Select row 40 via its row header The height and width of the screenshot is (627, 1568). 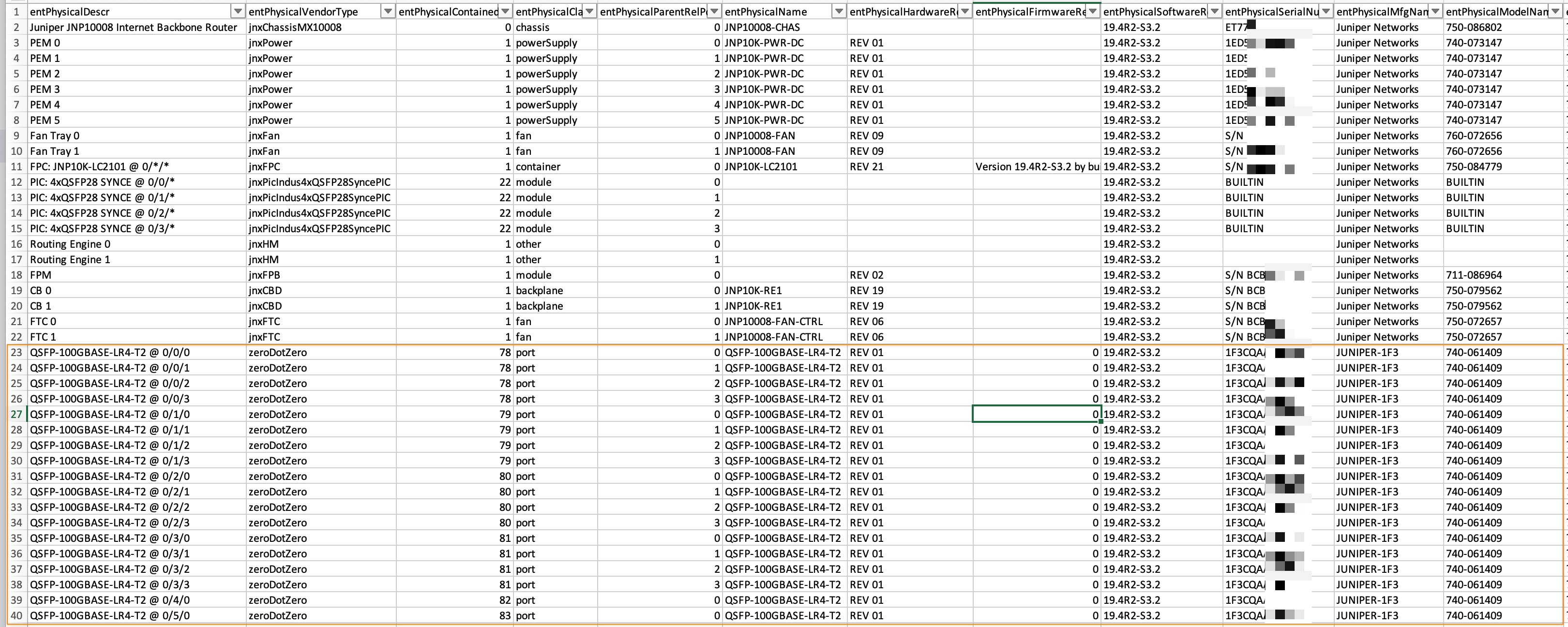[16, 615]
